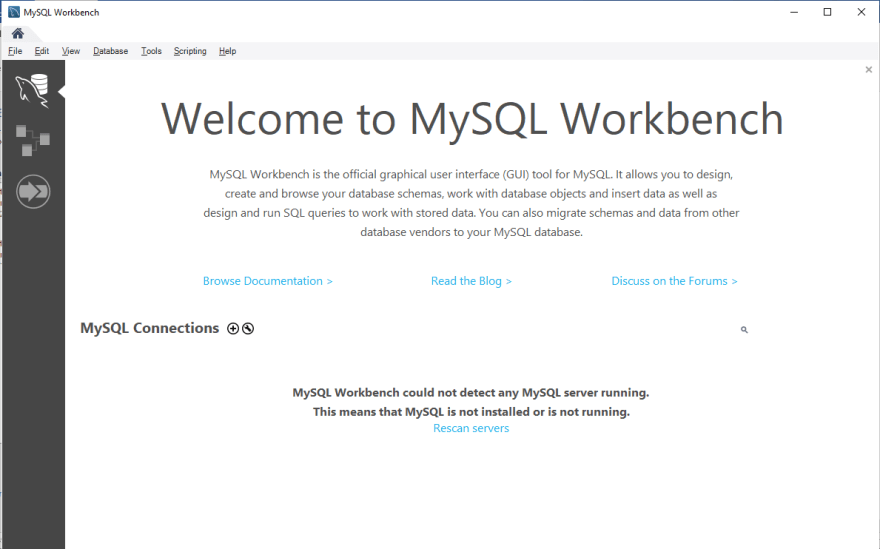Dismiss the welcome panel with the small X
Screen dimensions: 880x549
(869, 70)
